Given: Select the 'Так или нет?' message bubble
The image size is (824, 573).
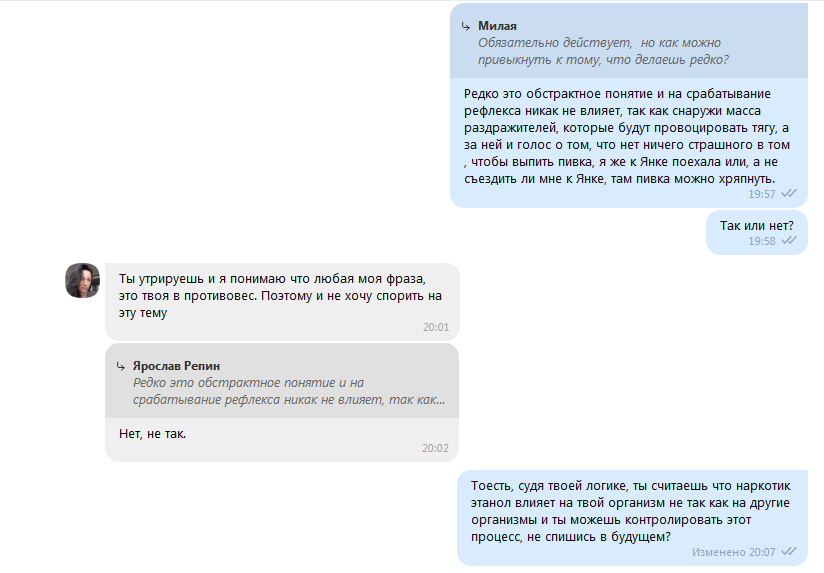Looking at the screenshot, I should (x=757, y=232).
